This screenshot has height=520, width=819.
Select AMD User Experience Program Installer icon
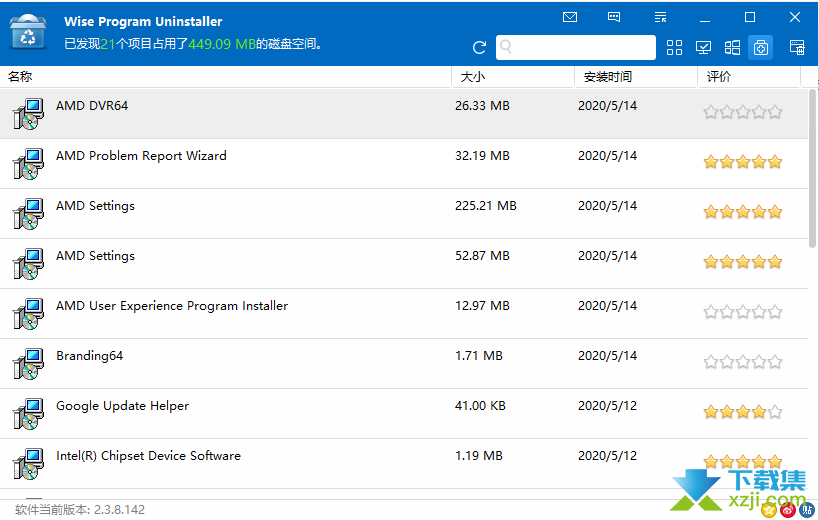coord(28,314)
